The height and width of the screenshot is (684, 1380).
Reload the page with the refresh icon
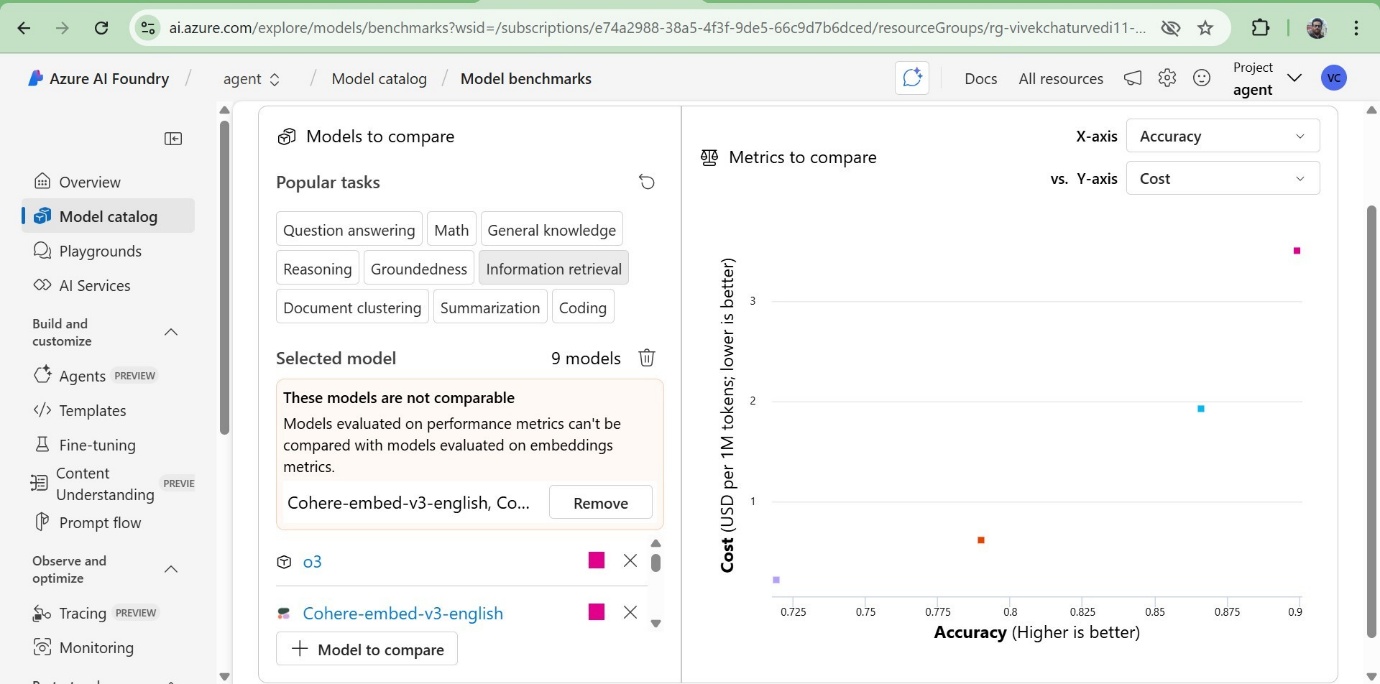tap(101, 28)
